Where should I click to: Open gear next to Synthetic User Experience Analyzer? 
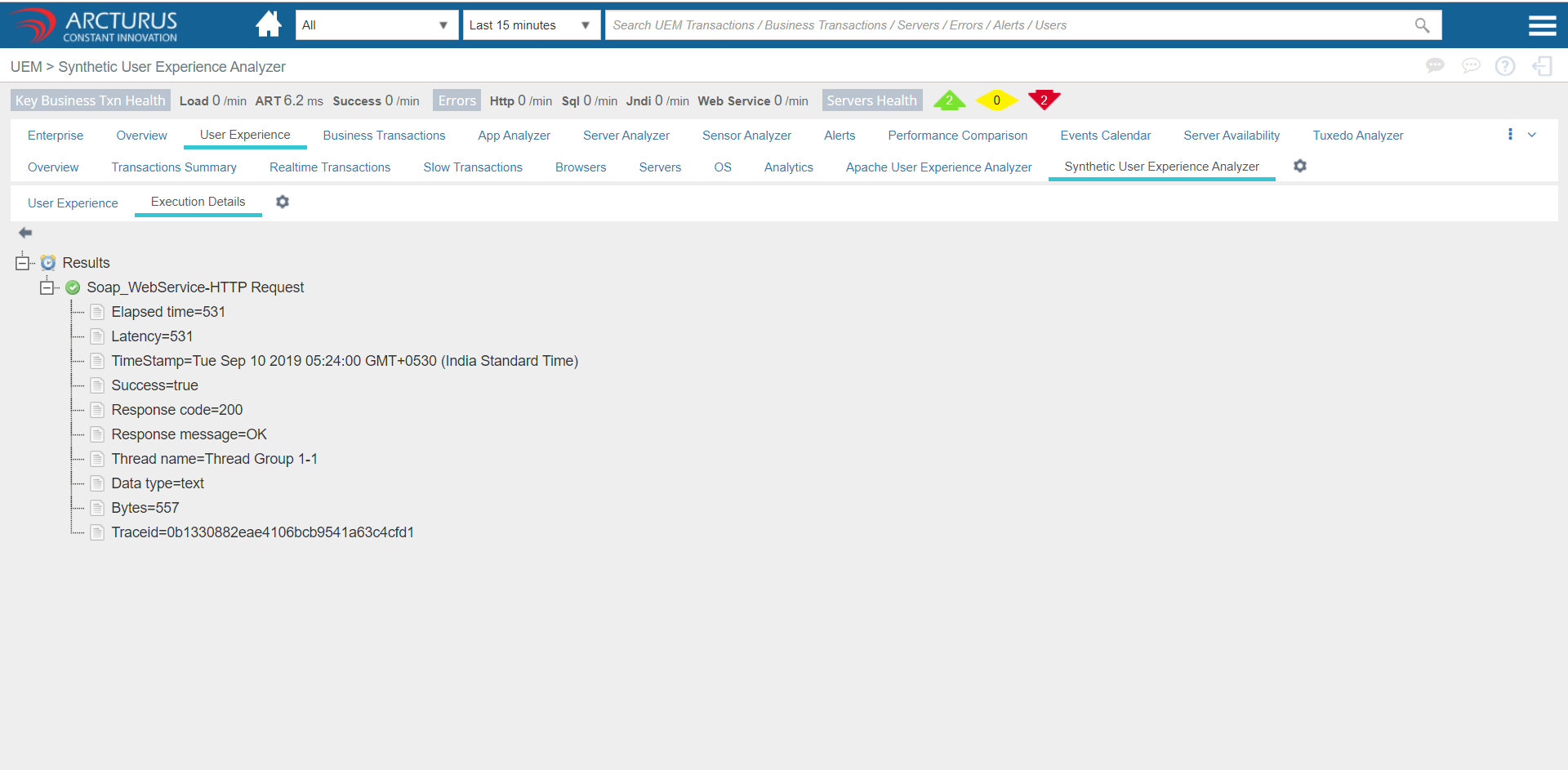pyautogui.click(x=1300, y=167)
